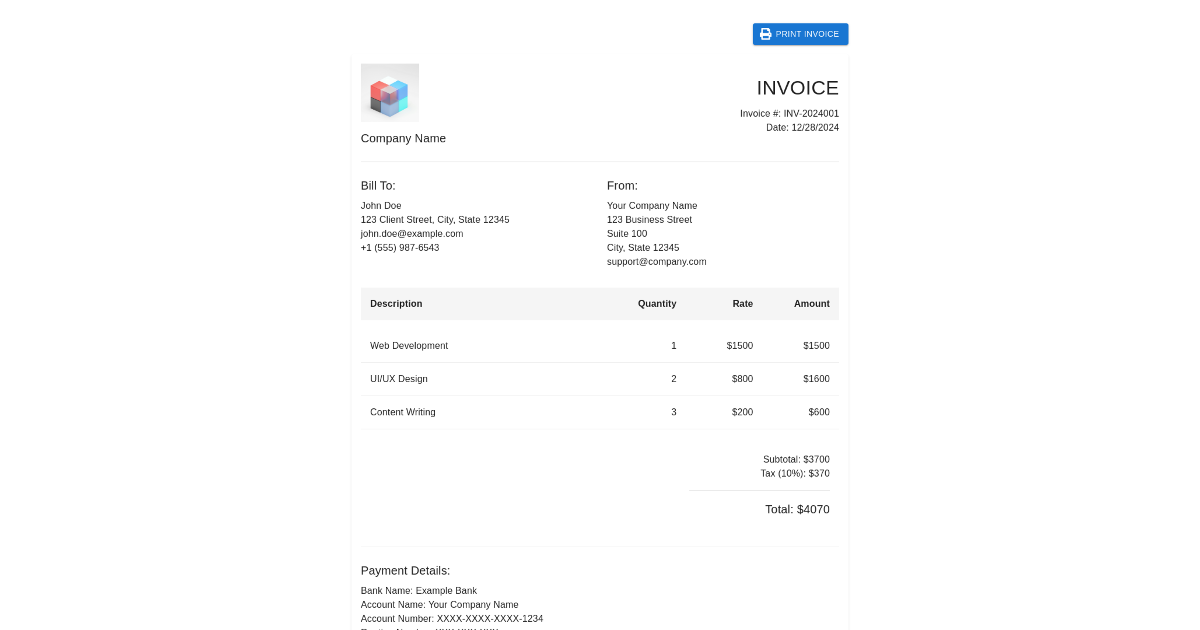Viewport: 1200px width, 630px height.
Task: Click the From section header
Action: [x=621, y=185]
